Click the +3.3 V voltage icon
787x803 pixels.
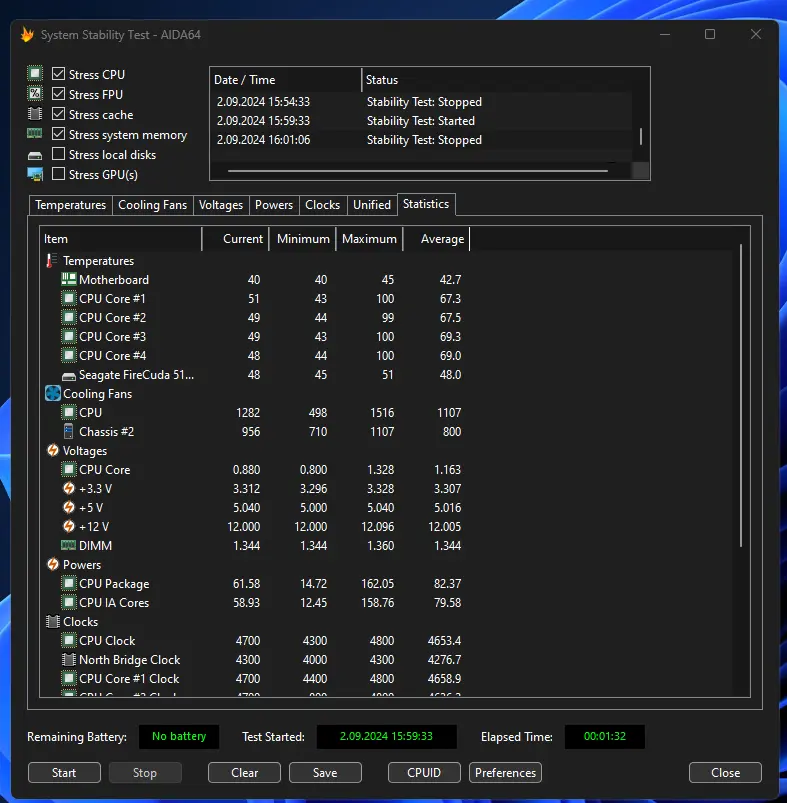pos(69,488)
